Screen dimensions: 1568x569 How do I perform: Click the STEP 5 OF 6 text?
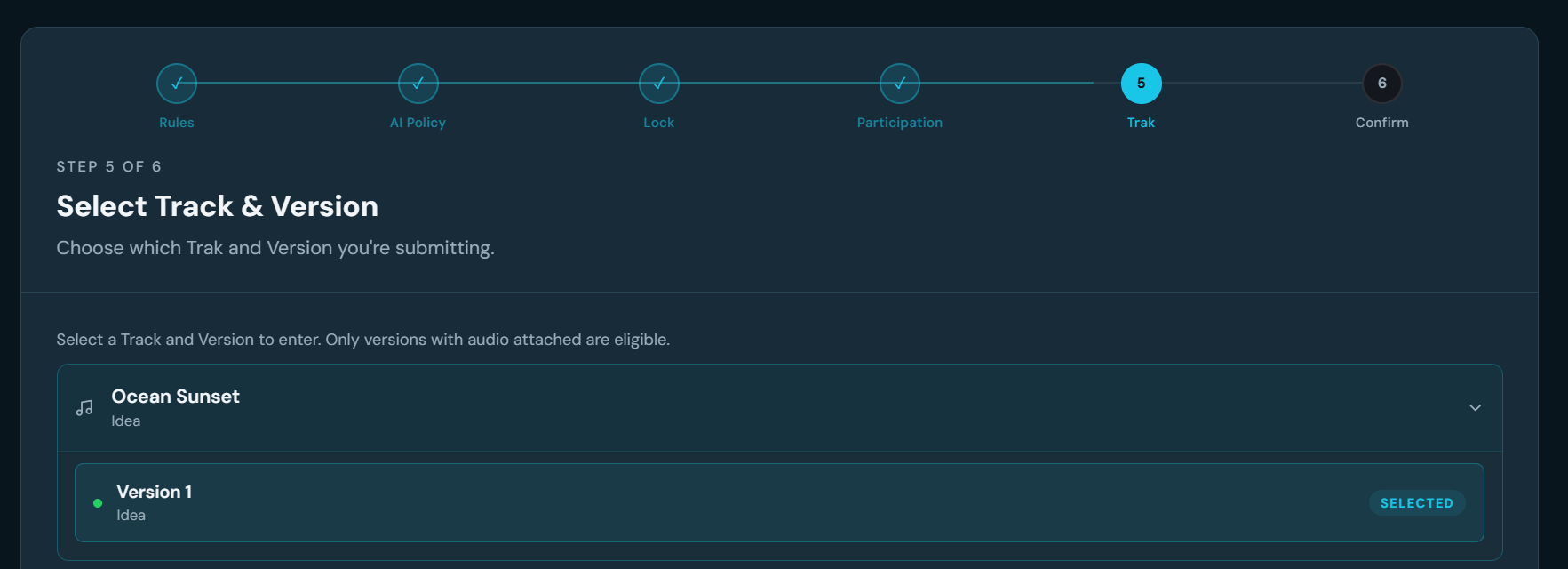(x=109, y=167)
